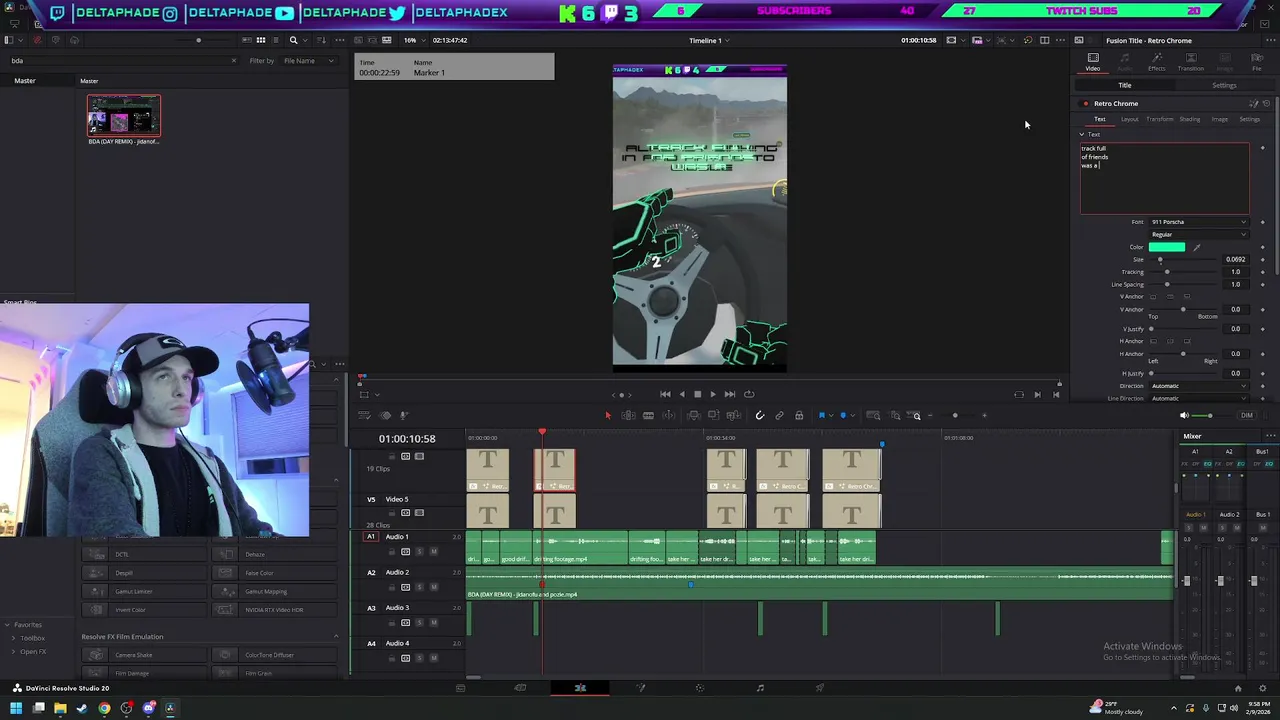Add a blue flag to clip
This screenshot has width=1280, height=720.
pos(822,415)
